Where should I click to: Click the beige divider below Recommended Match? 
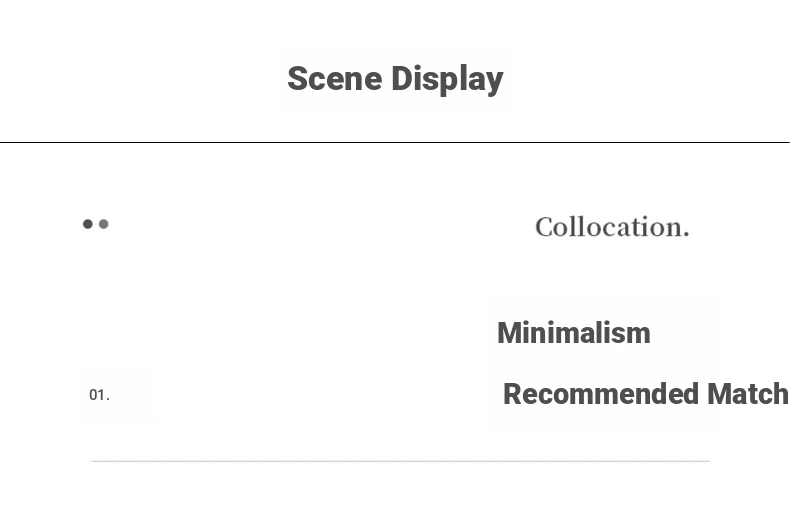tap(401, 461)
